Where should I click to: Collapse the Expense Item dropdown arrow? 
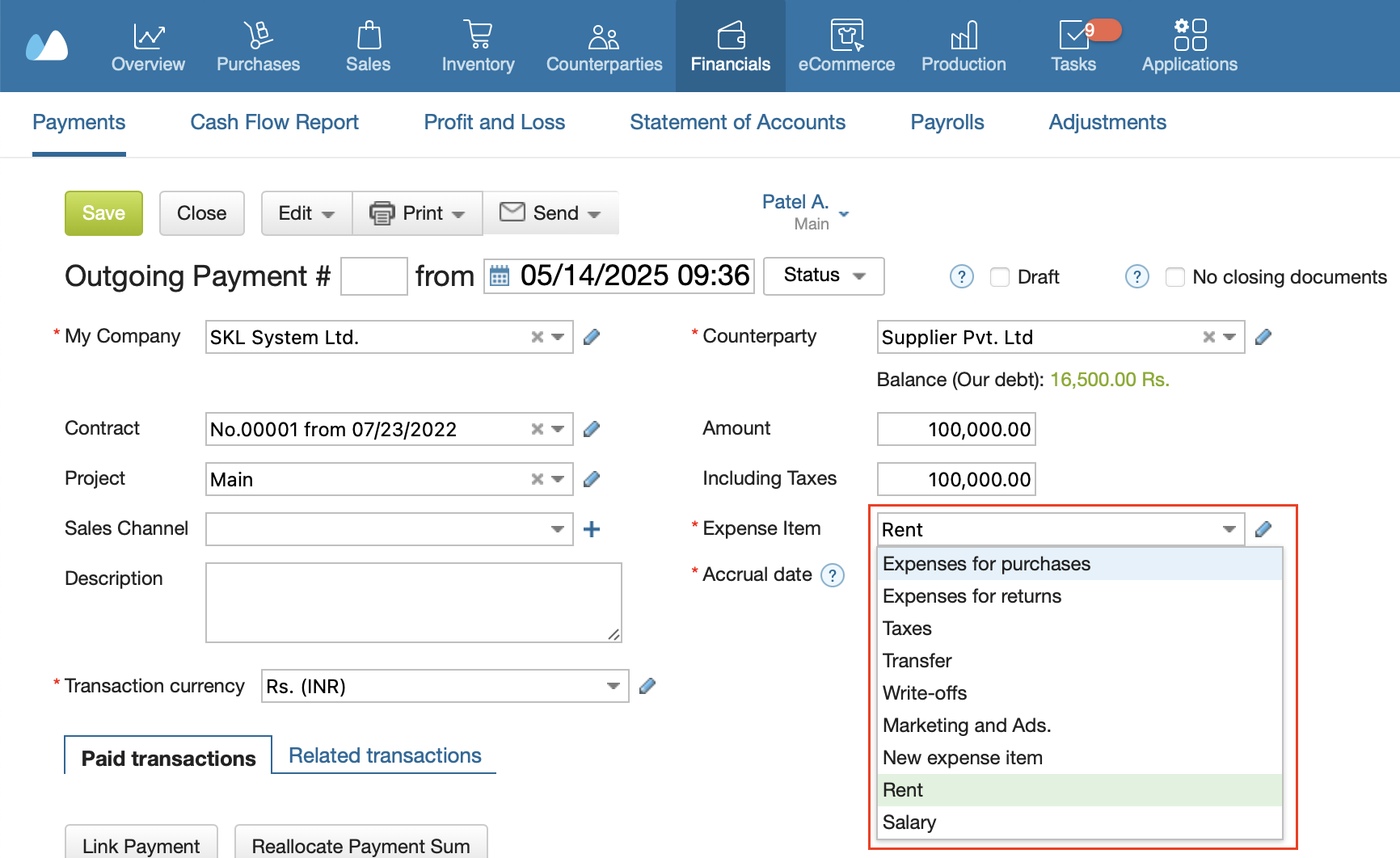pyautogui.click(x=1229, y=529)
